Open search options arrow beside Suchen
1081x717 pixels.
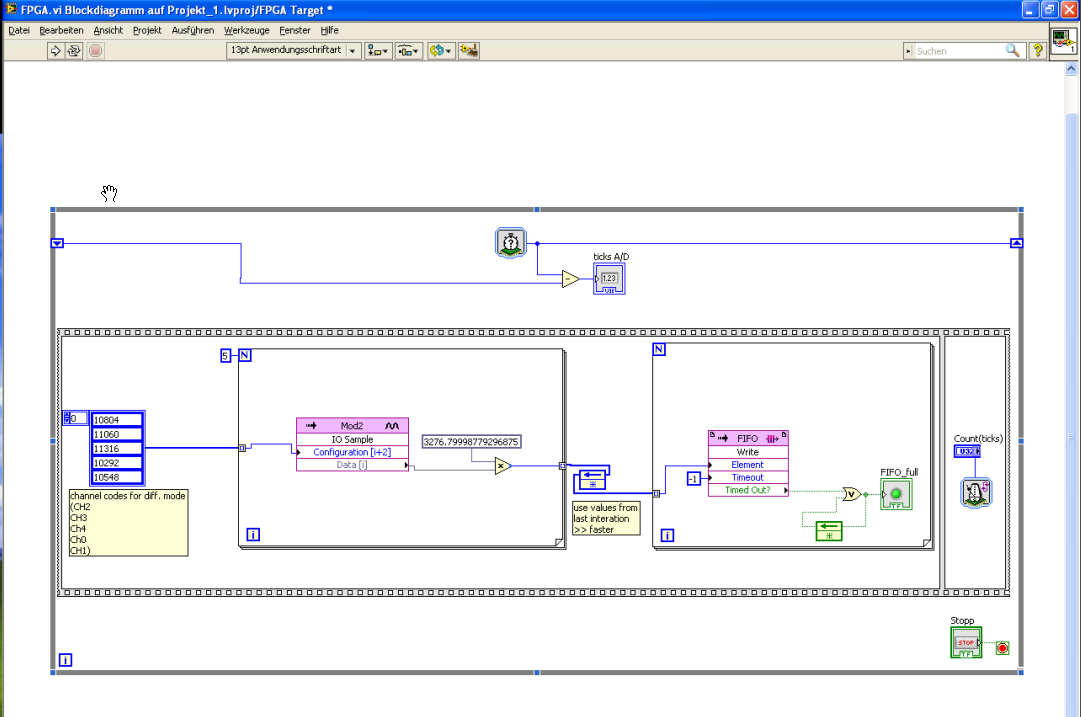coord(908,51)
